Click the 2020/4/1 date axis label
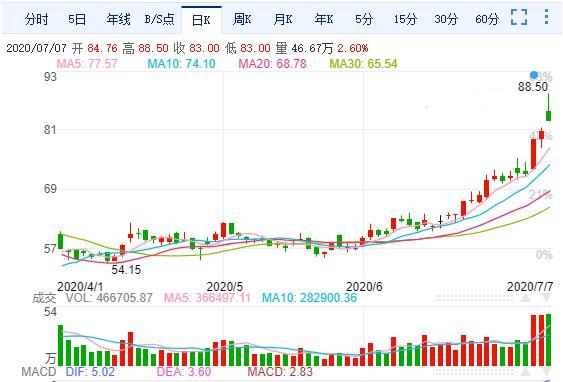 [80, 286]
